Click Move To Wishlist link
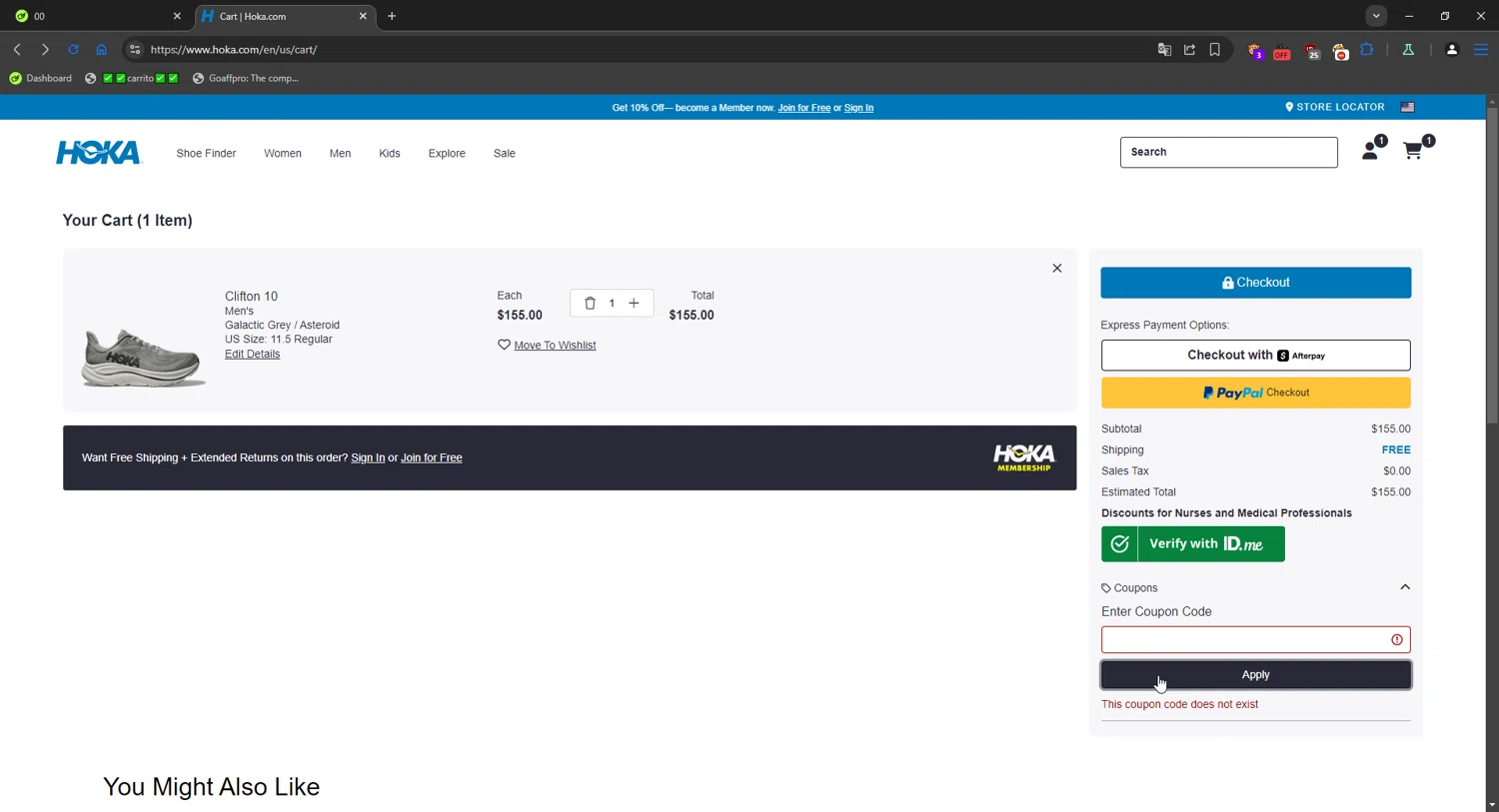Image resolution: width=1499 pixels, height=812 pixels. [x=555, y=346]
